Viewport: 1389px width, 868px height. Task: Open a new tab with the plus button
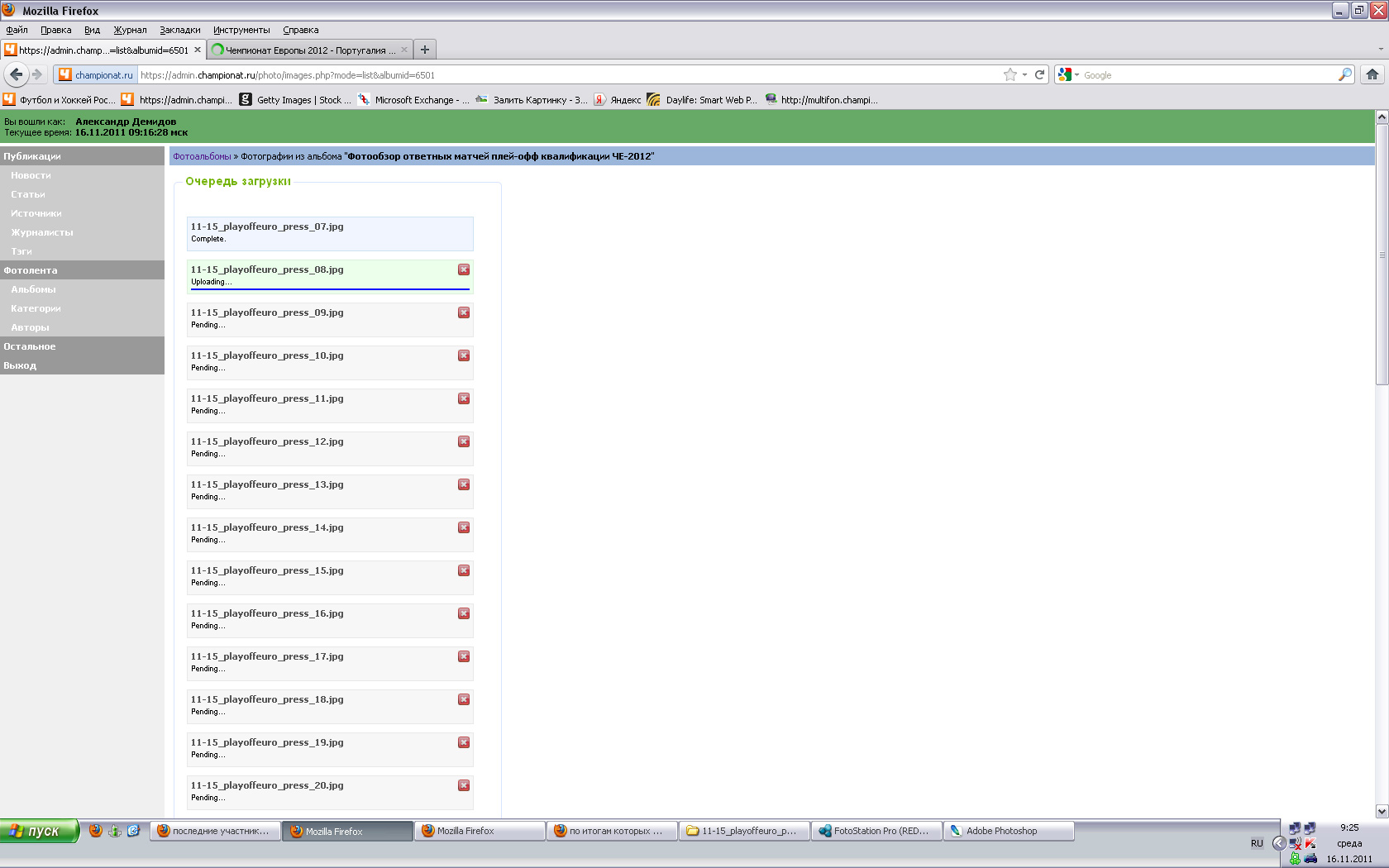[425, 50]
